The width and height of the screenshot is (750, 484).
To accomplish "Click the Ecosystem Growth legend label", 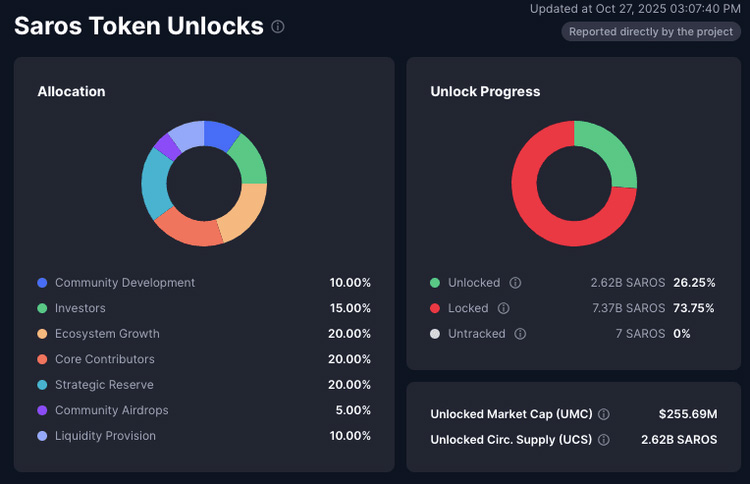I will 107,334.
